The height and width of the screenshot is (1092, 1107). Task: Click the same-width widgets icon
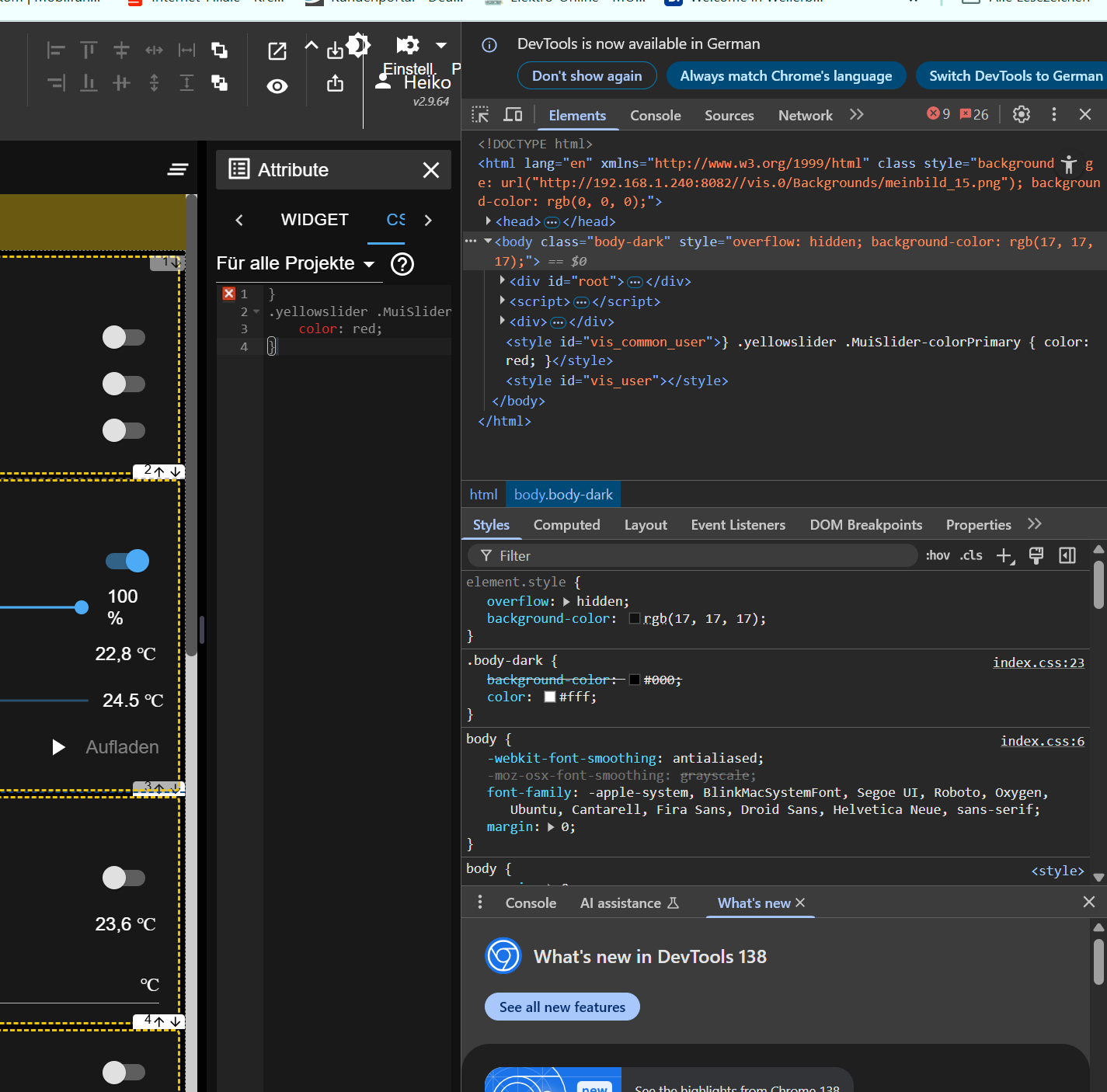187,50
